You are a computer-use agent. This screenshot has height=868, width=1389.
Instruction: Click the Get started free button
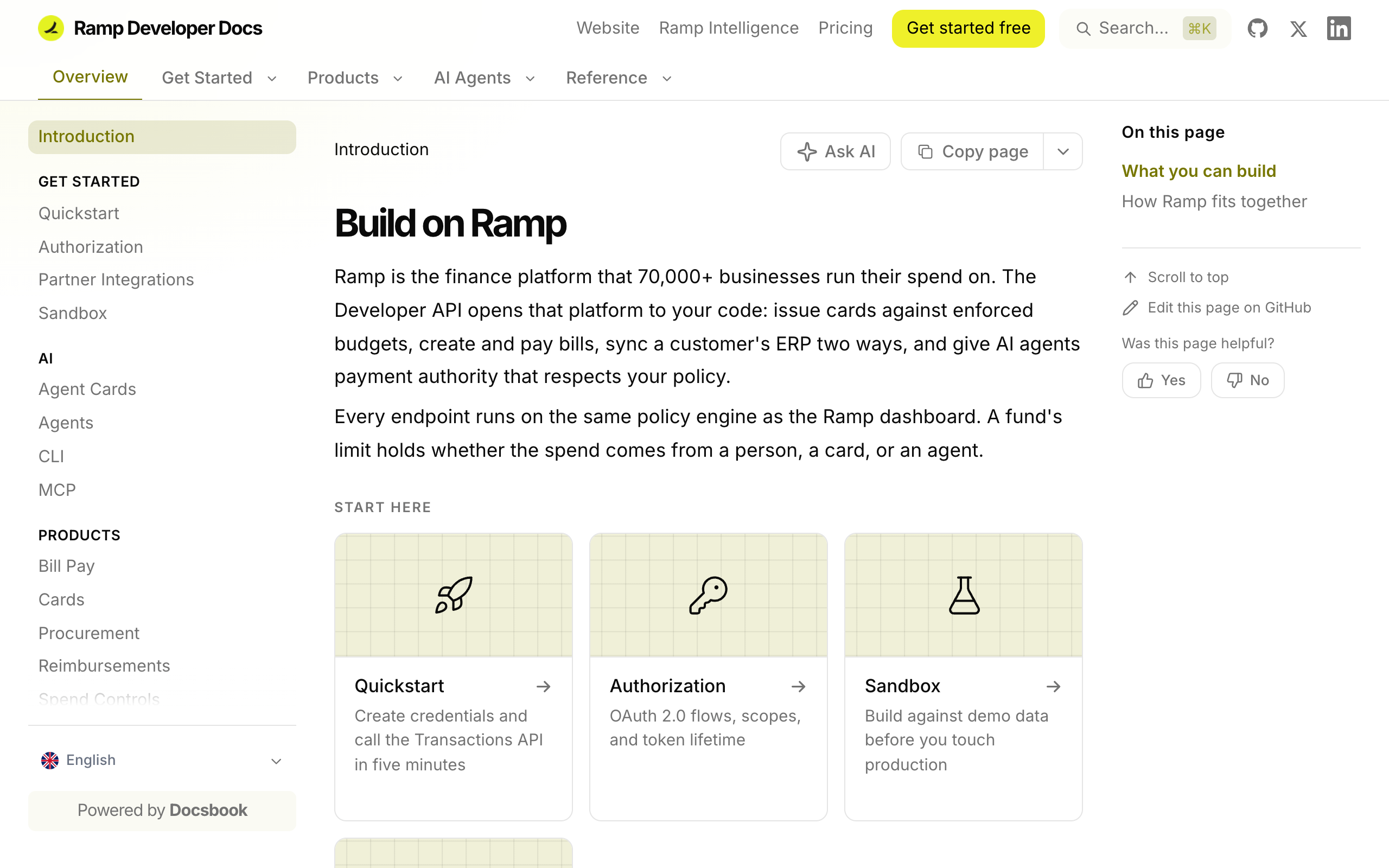pos(969,28)
